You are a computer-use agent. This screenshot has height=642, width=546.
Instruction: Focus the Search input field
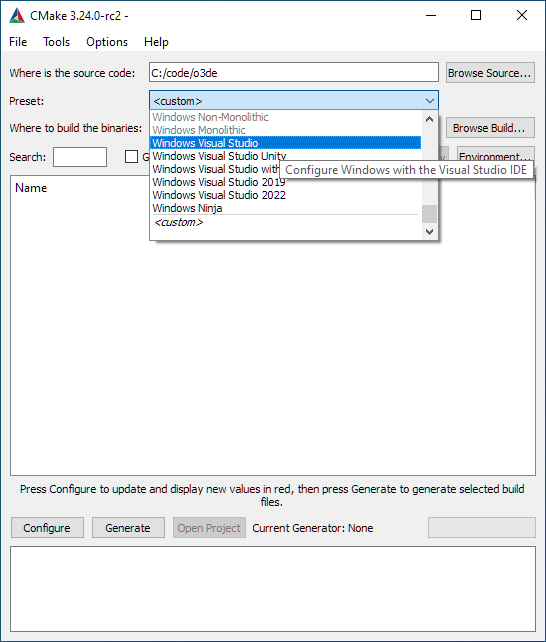[x=80, y=157]
